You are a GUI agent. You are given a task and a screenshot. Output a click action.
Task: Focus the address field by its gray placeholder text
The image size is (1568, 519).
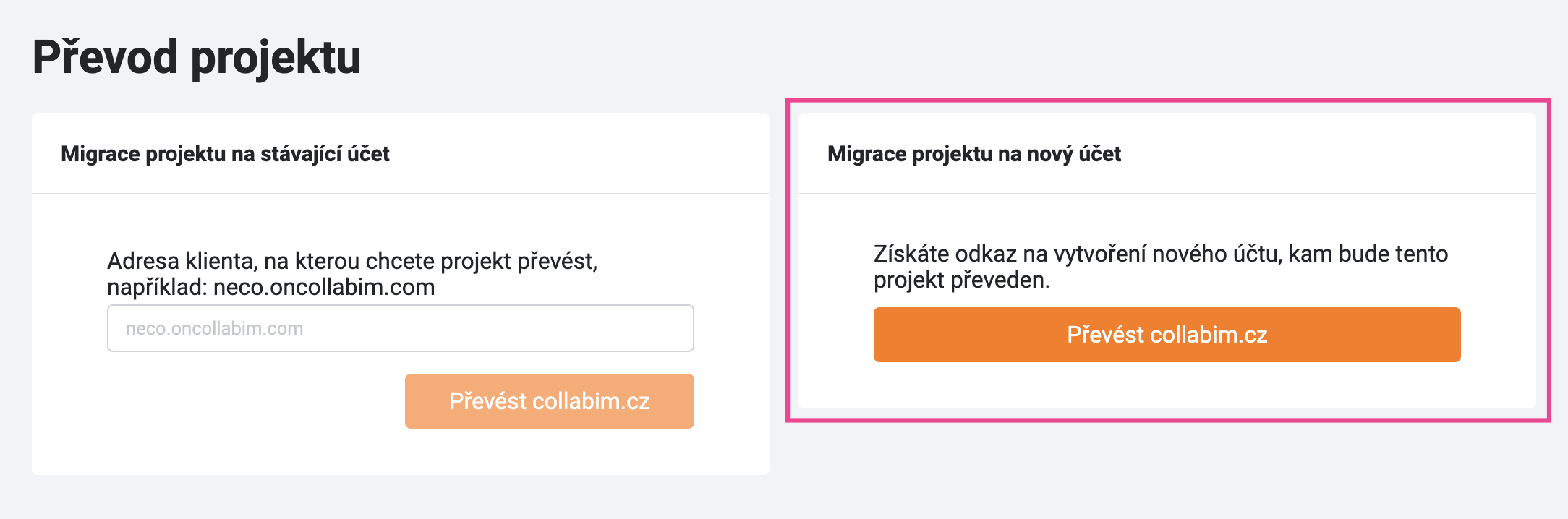(x=215, y=328)
